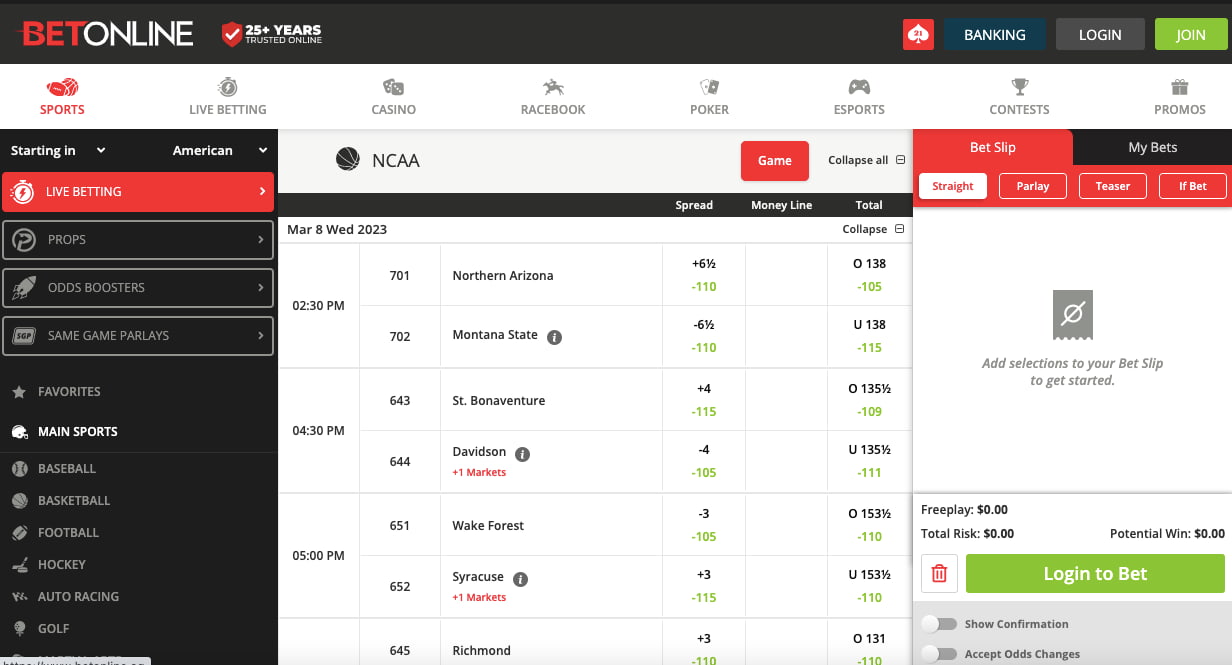This screenshot has height=665, width=1232.
Task: Click the 25+ Years Trusted badge
Action: (x=272, y=34)
